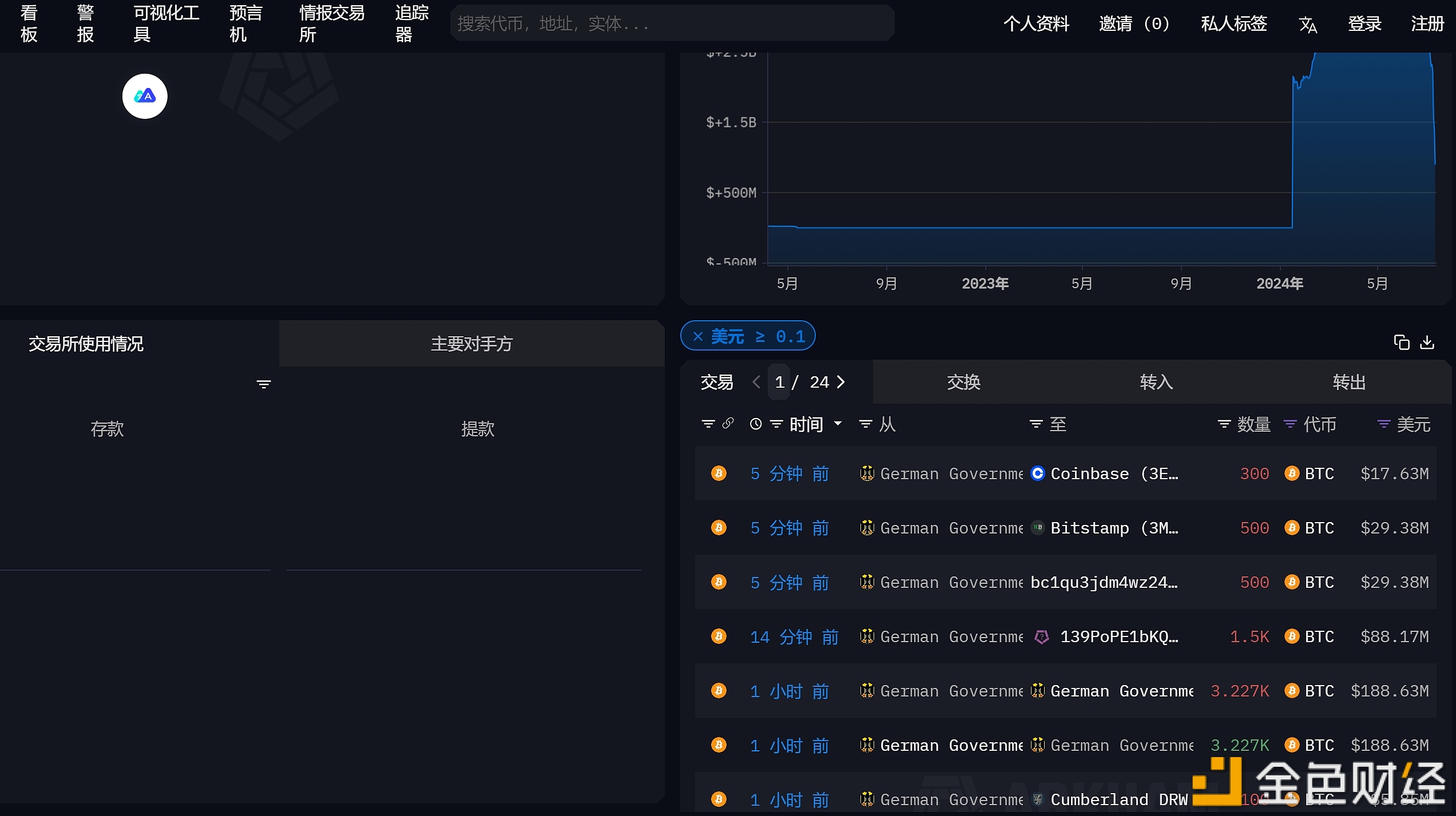Image resolution: width=1456 pixels, height=816 pixels.
Task: Copy transactions with the copy icon
Action: tap(1401, 342)
